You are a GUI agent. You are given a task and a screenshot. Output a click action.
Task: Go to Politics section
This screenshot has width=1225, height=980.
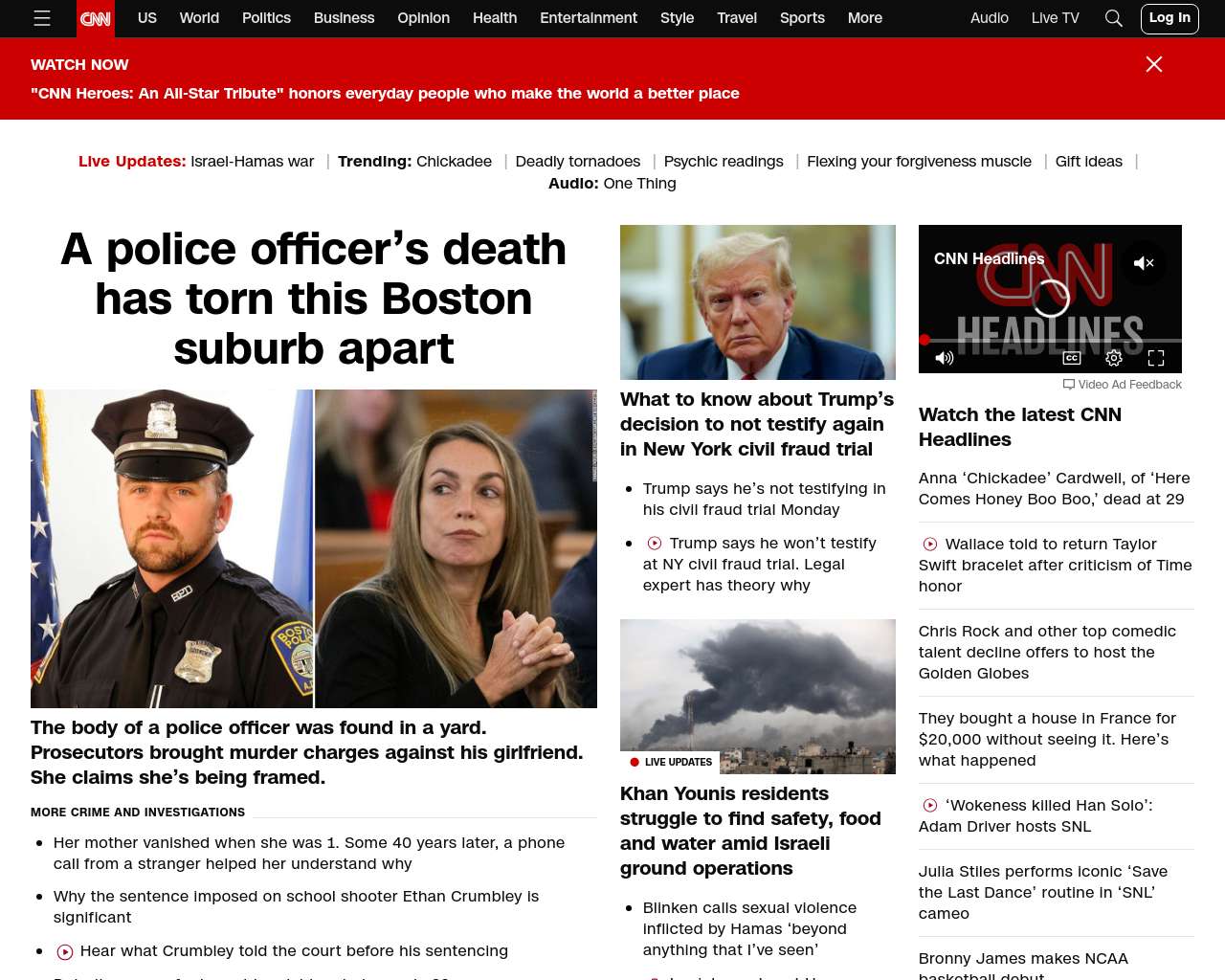click(x=266, y=18)
